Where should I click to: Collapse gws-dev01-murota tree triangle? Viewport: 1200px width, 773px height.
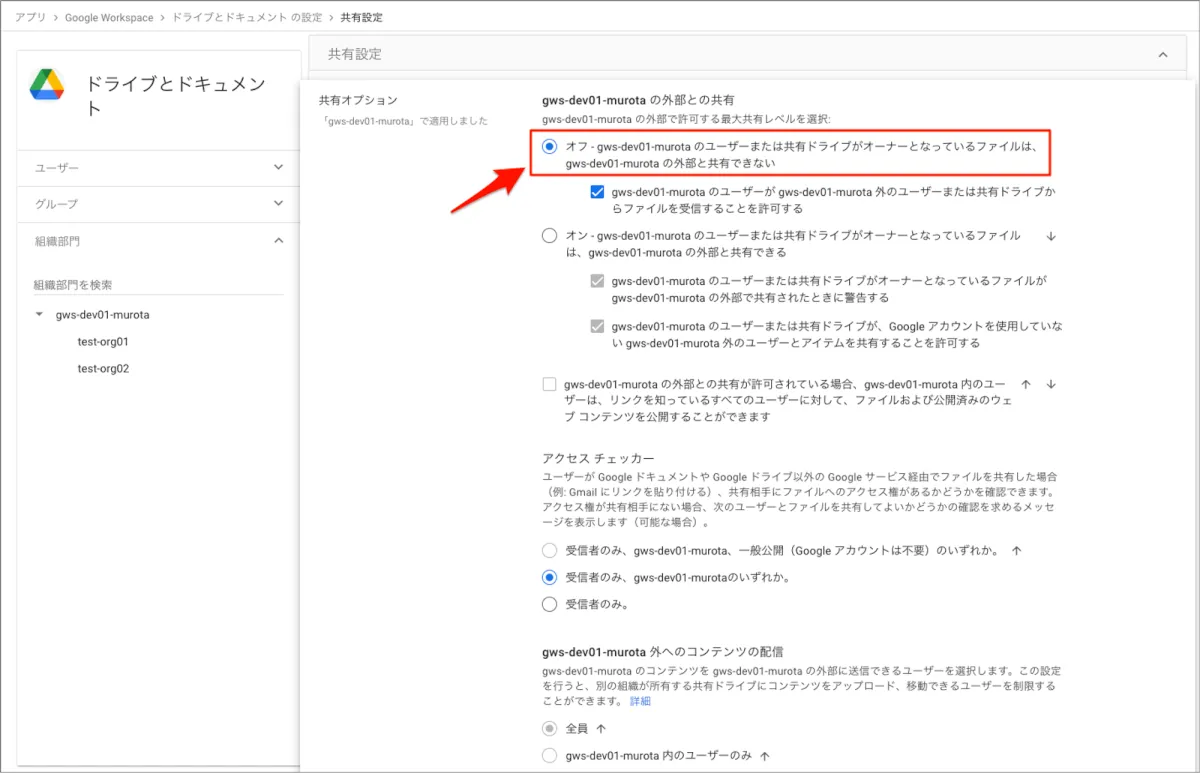[40, 315]
